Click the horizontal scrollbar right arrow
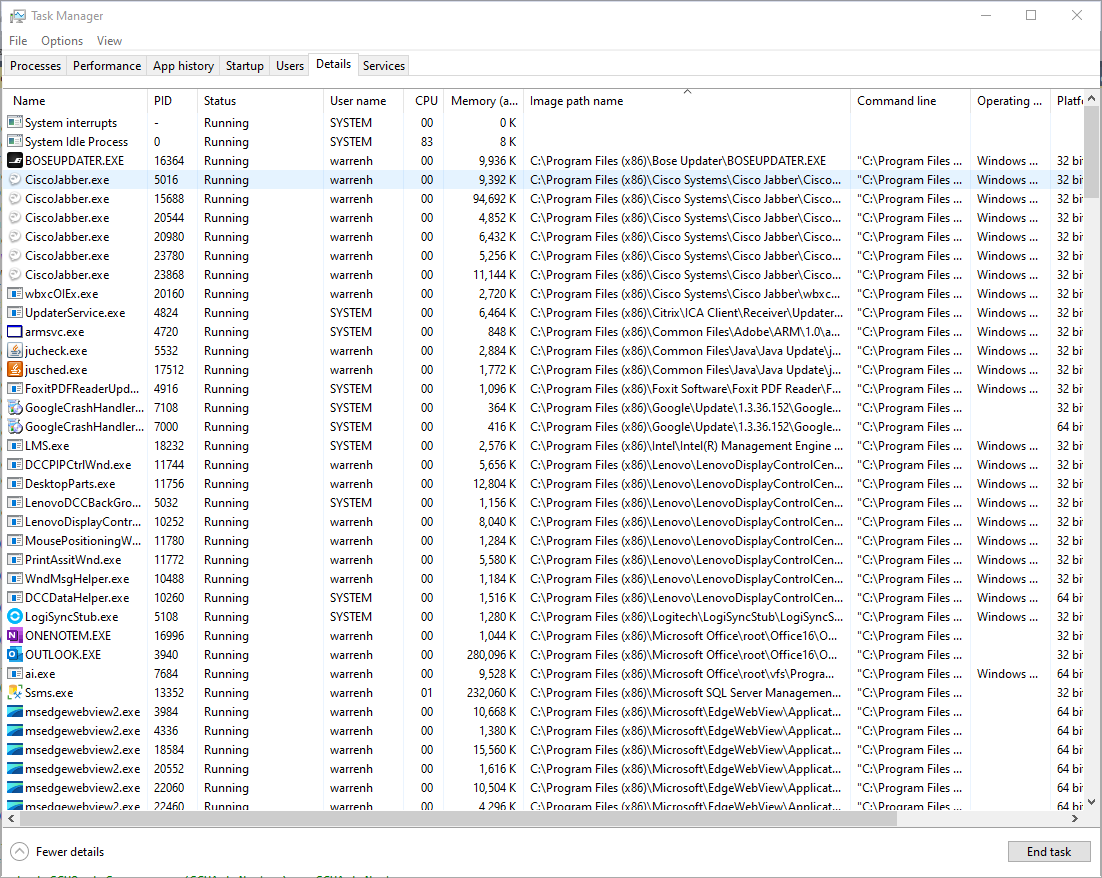1102x878 pixels. 1075,818
